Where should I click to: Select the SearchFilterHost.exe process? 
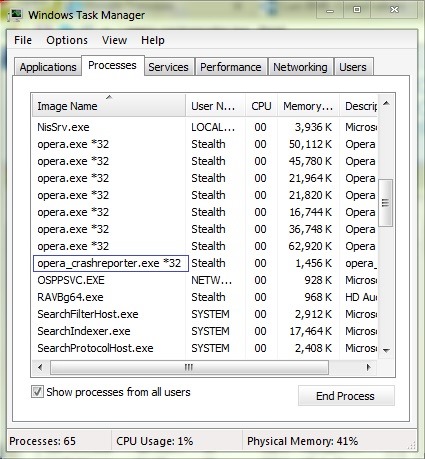pos(205,314)
